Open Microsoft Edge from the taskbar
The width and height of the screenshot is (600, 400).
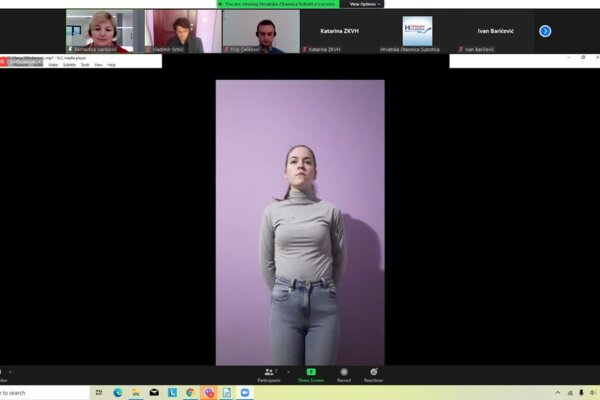click(x=118, y=393)
